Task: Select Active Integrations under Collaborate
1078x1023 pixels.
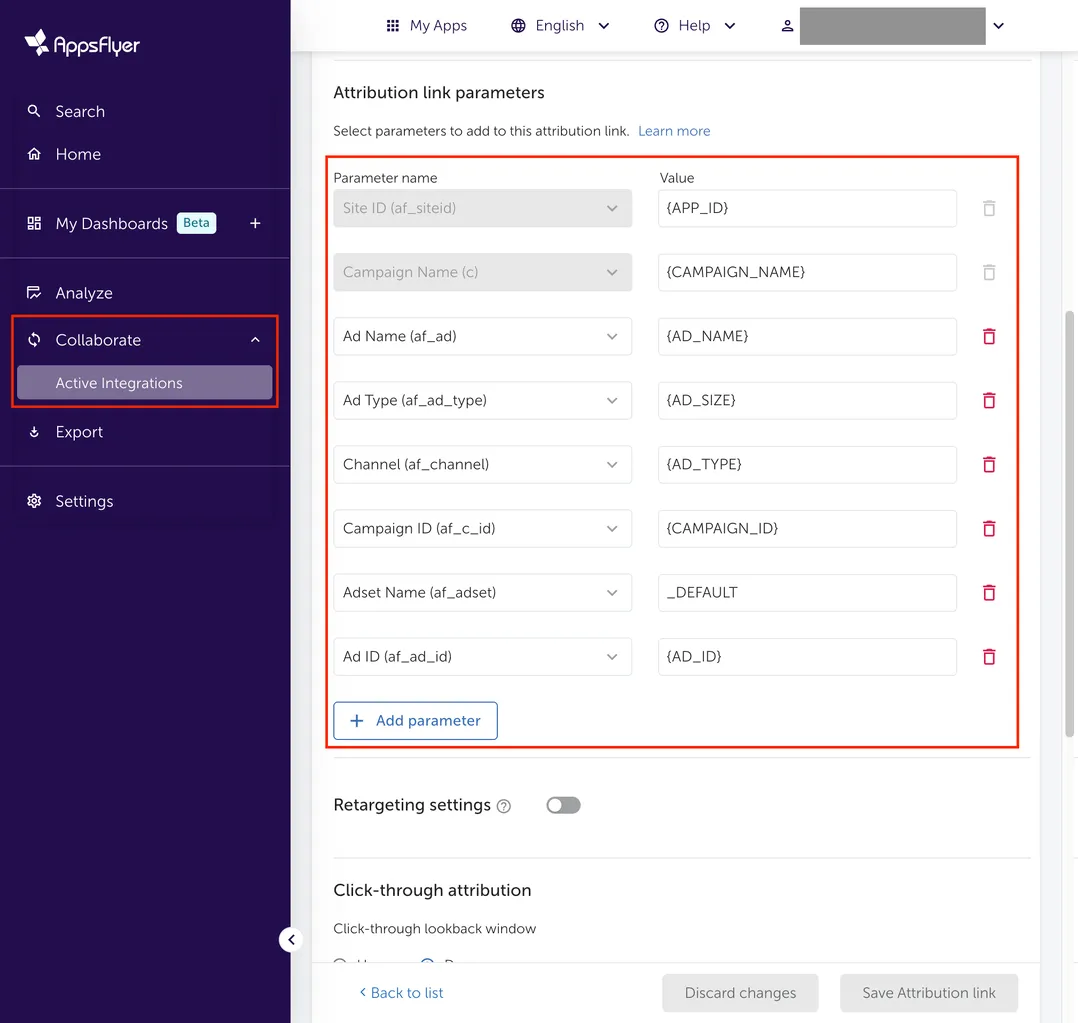Action: 120,382
